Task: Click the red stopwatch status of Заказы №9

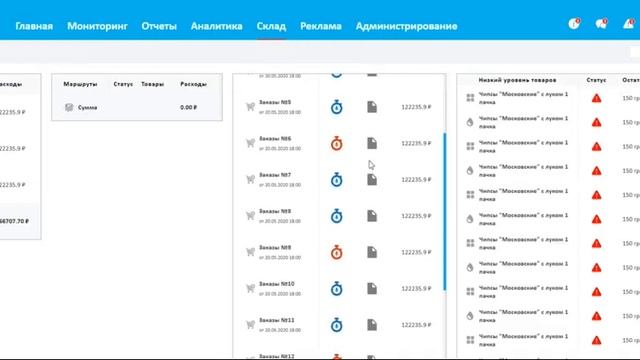Action: pos(336,252)
